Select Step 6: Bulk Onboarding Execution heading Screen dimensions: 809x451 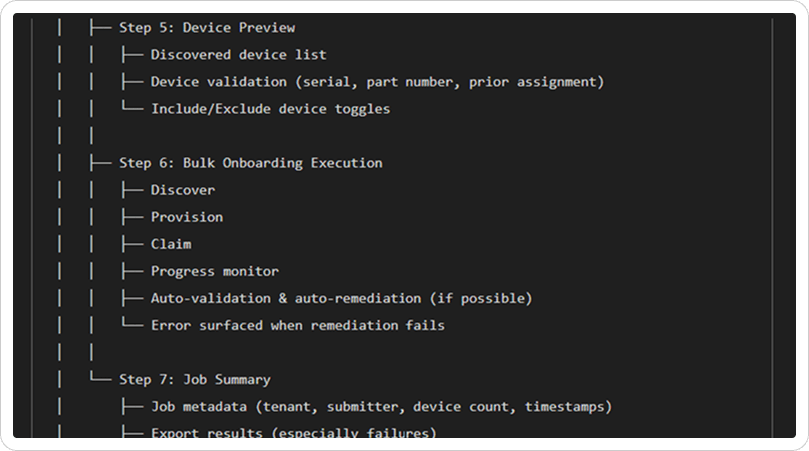pyautogui.click(x=250, y=163)
